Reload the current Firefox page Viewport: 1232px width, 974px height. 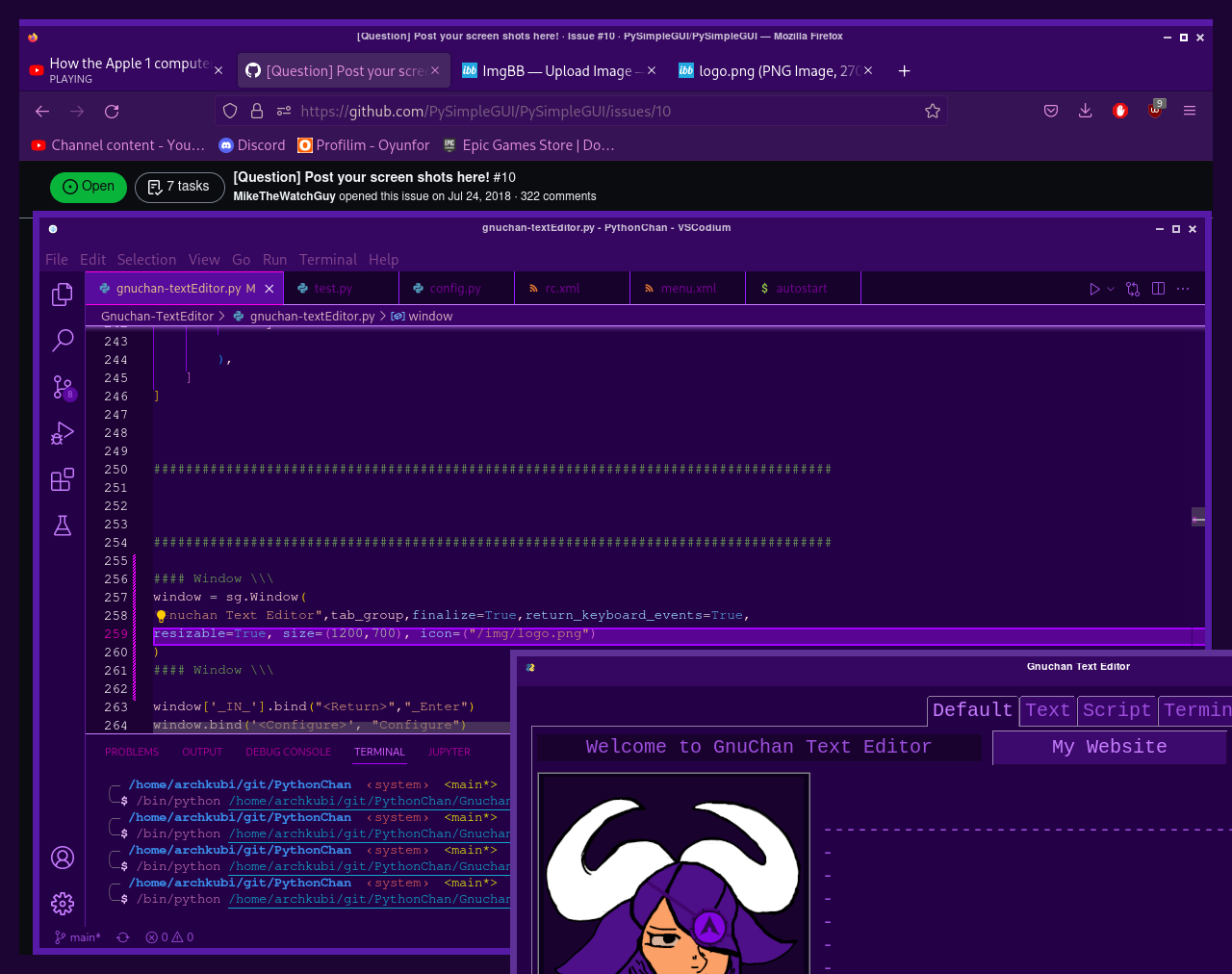click(112, 112)
